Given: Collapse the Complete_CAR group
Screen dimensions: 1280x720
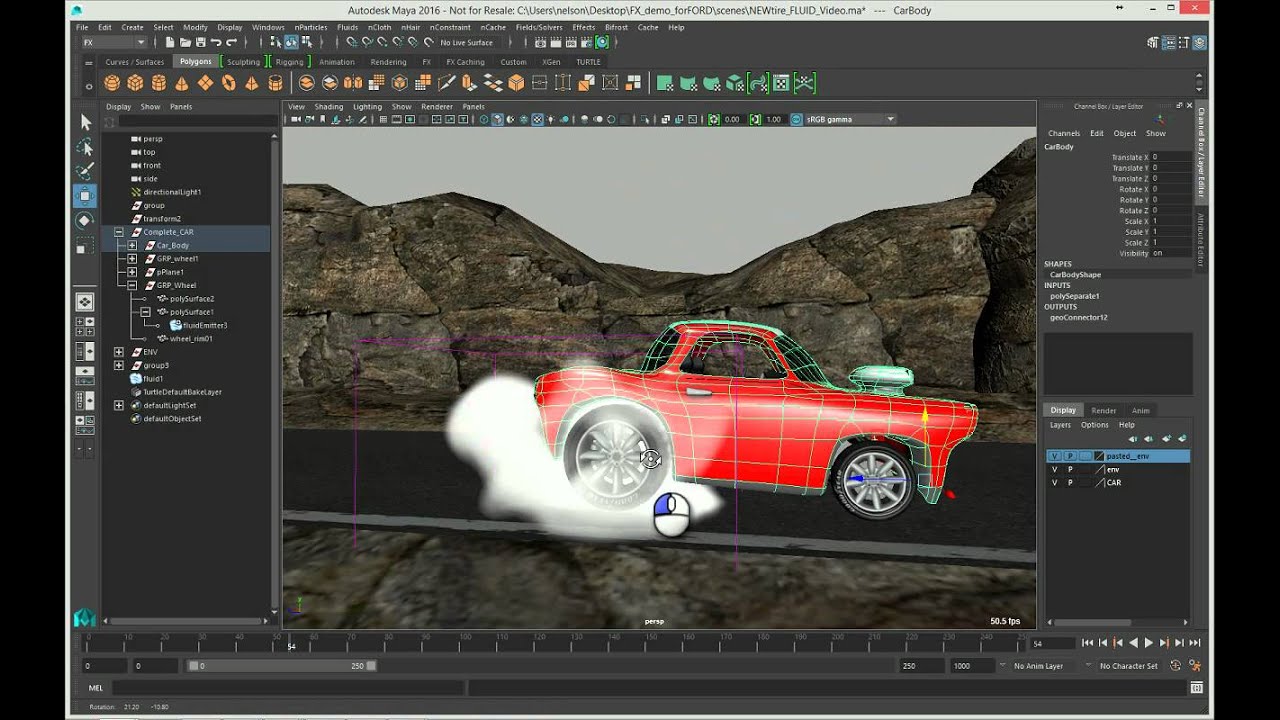Looking at the screenshot, I should (x=119, y=232).
